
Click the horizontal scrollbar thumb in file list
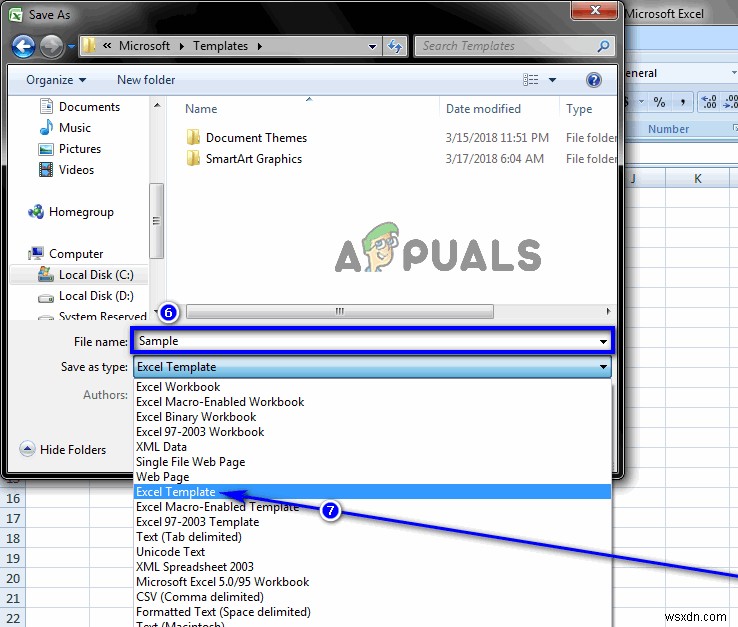[340, 311]
